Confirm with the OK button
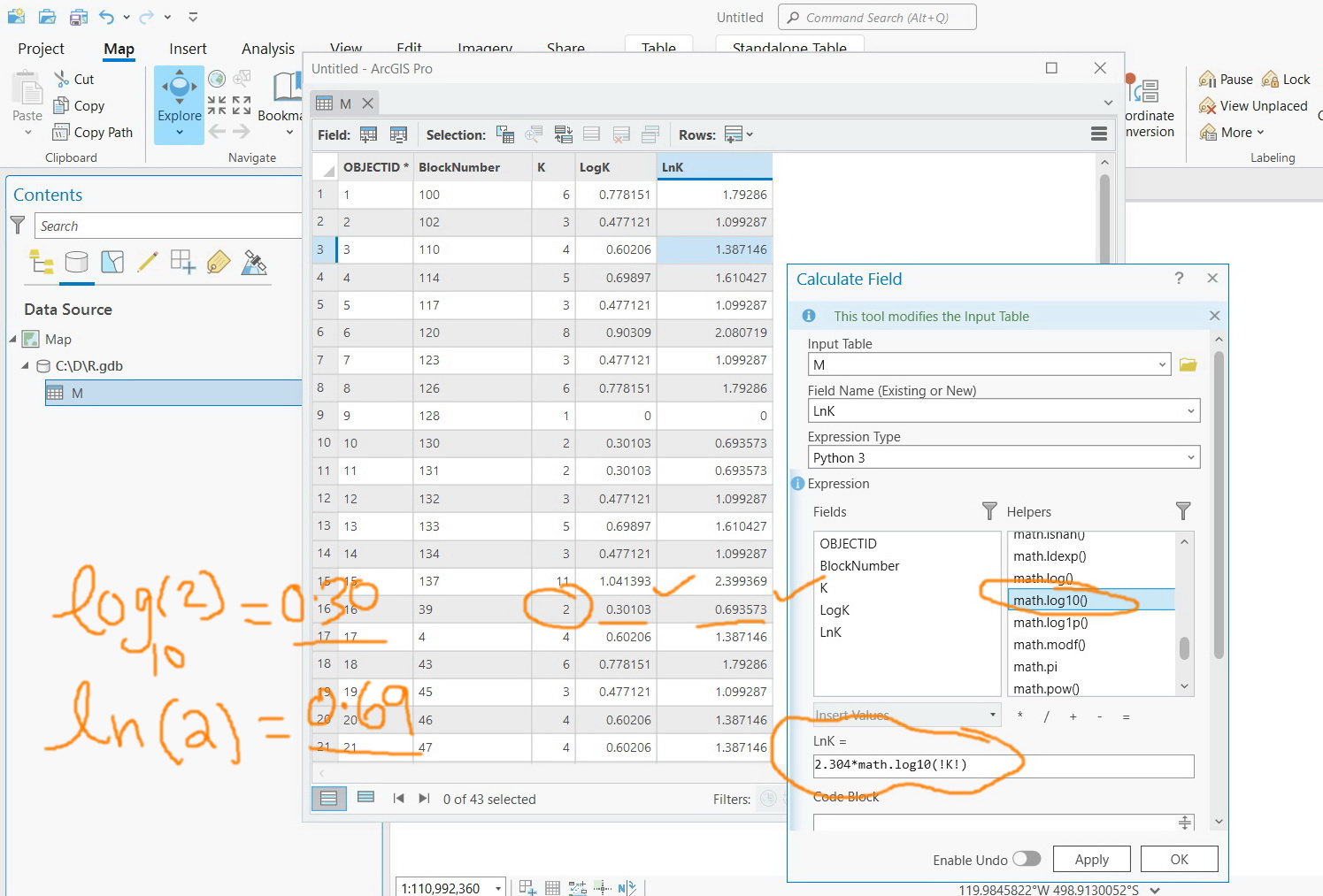 click(x=1179, y=859)
